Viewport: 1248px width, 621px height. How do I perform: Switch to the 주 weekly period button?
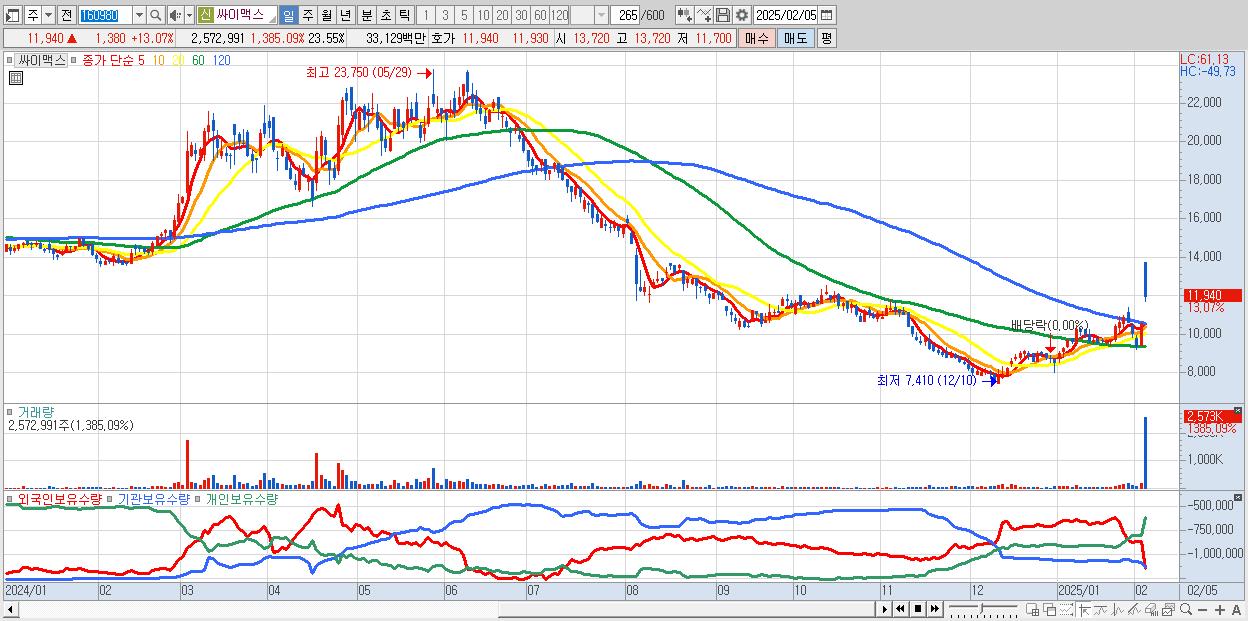tap(307, 15)
